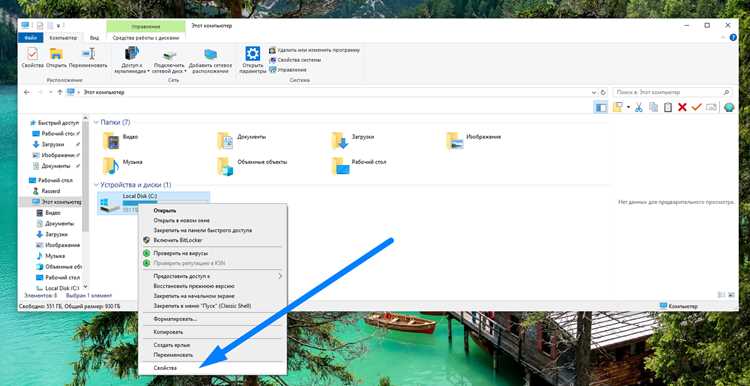Screen dimensions: 750x386
Task: Click Local Disk (C:) in the sidebar
Action: pyautogui.click(x=57, y=288)
